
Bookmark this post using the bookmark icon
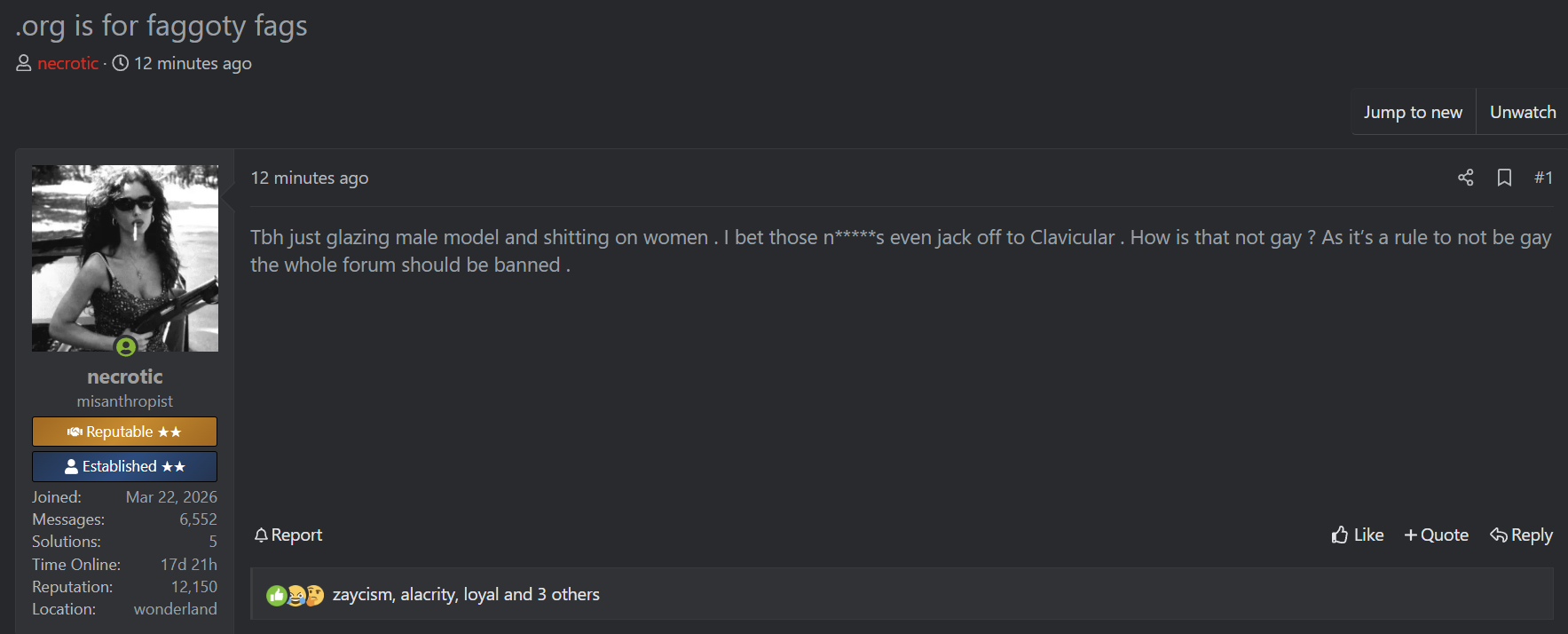[1504, 178]
